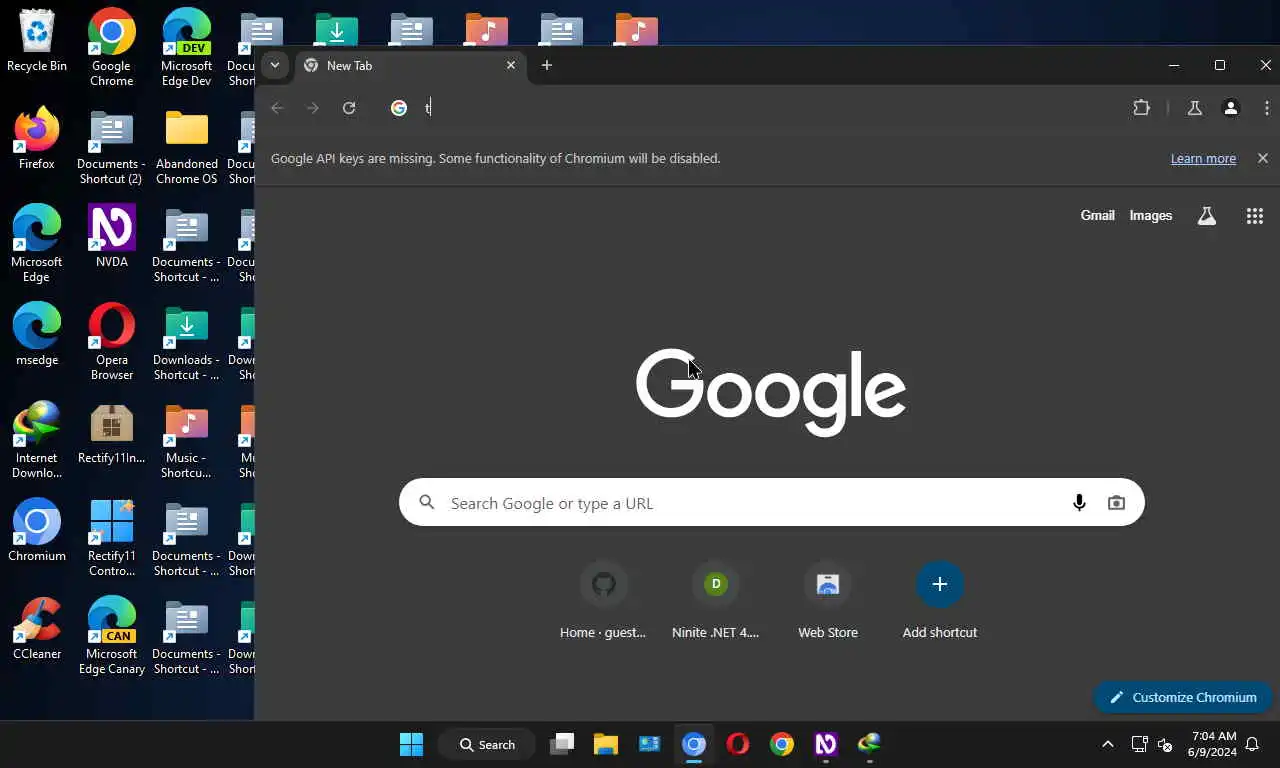Select Documents - Shortcut (2) desktop icon

click(112, 146)
